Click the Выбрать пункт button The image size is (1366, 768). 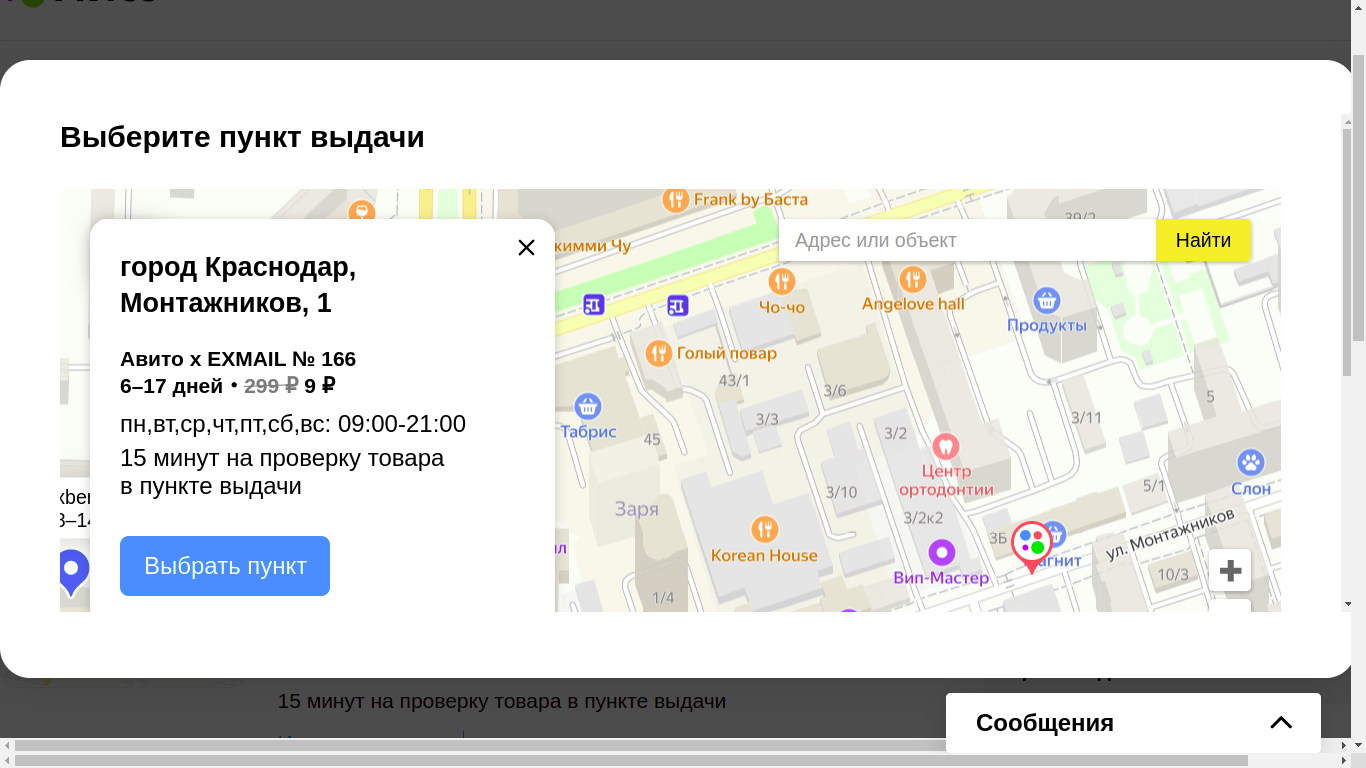tap(225, 566)
